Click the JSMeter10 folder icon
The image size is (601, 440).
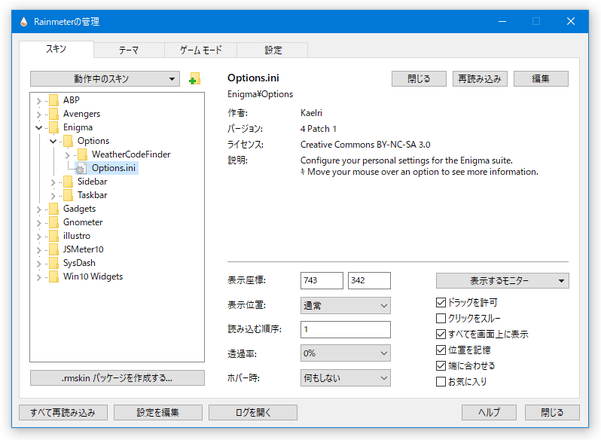[x=54, y=250]
